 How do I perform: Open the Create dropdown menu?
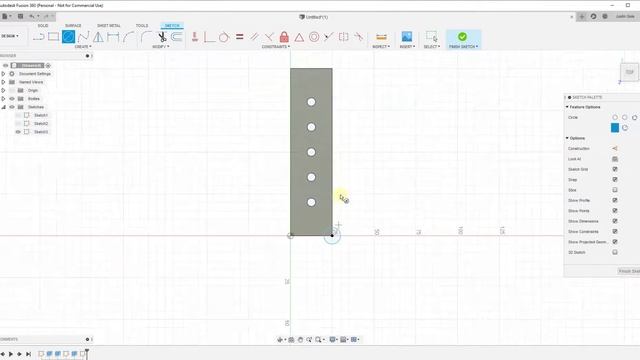click(83, 47)
